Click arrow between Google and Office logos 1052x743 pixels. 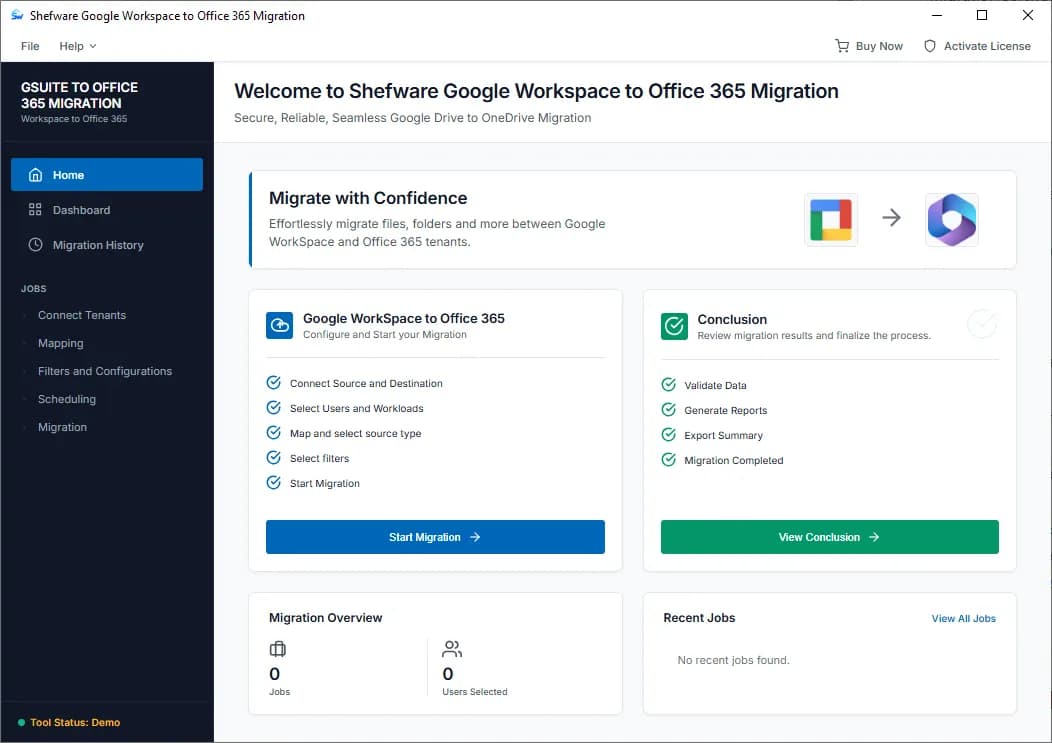pyautogui.click(x=891, y=217)
